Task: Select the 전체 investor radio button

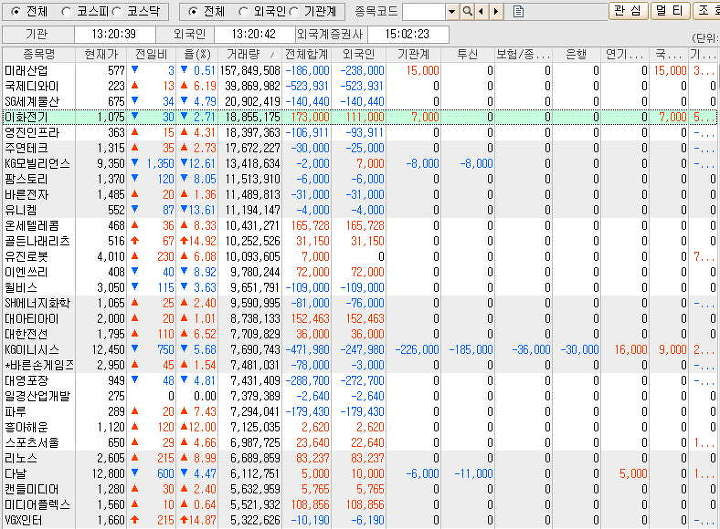Action: tap(193, 11)
